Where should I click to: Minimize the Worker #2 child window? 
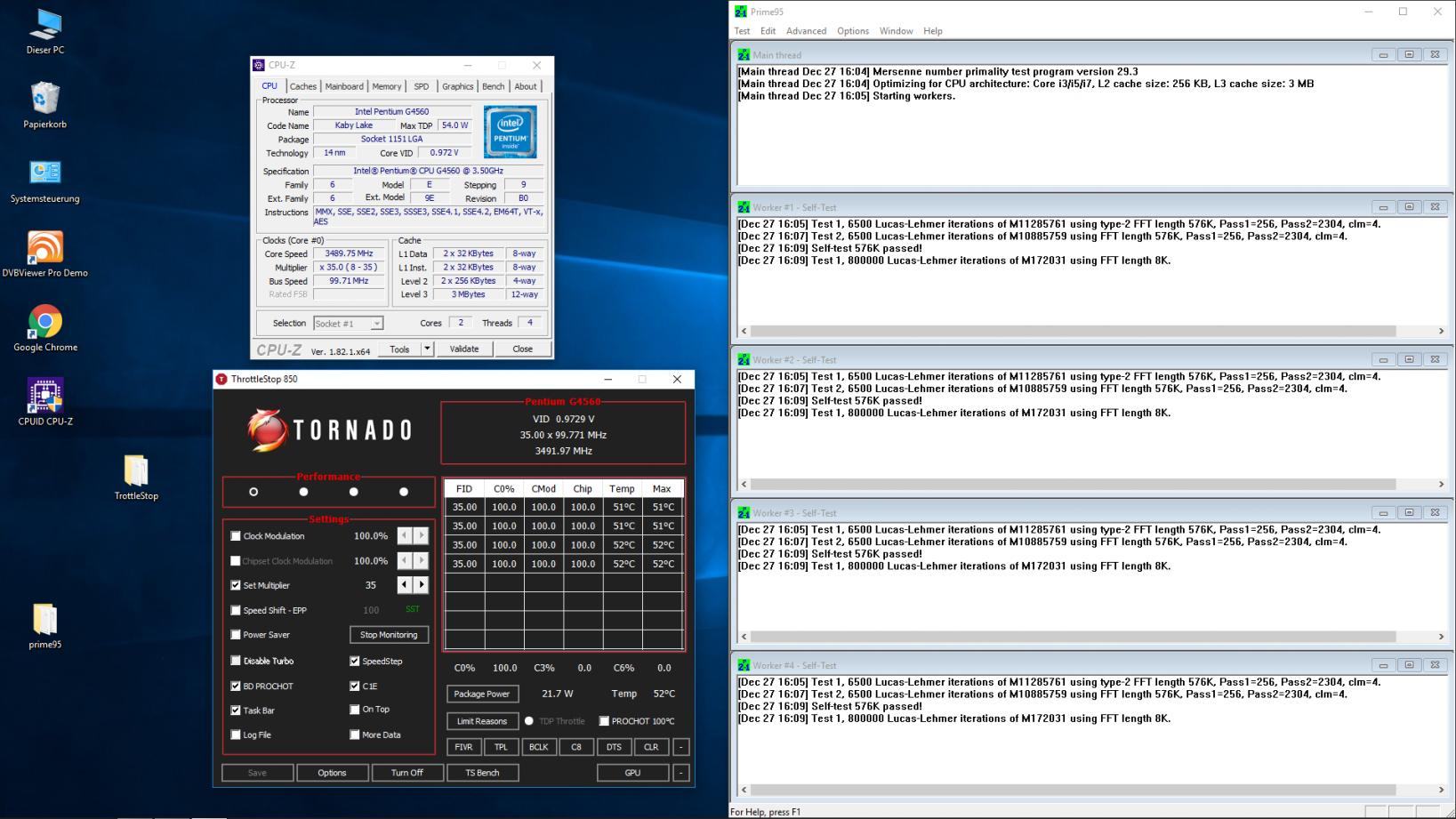[1383, 360]
